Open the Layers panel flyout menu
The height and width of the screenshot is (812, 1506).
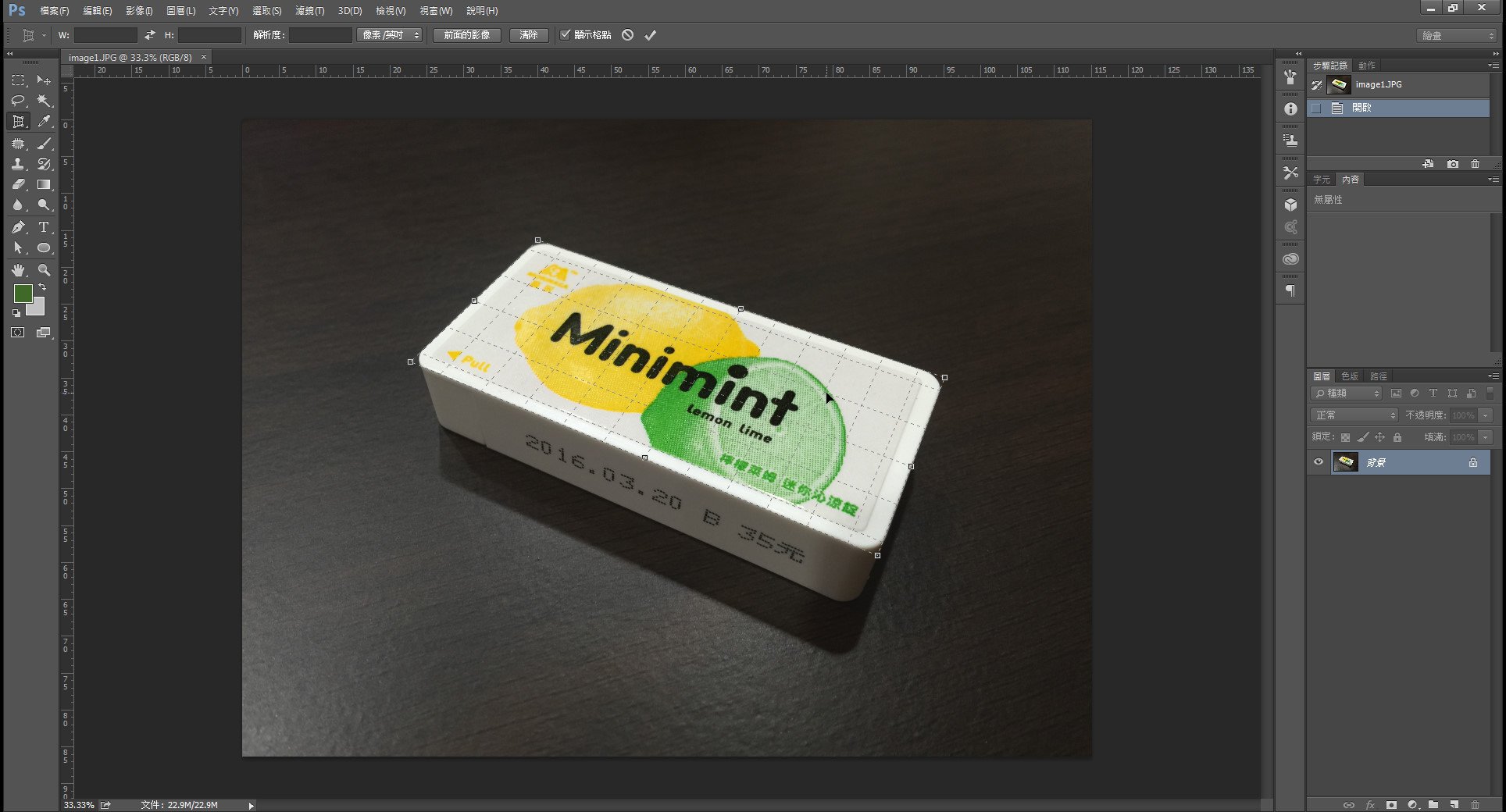[x=1494, y=376]
